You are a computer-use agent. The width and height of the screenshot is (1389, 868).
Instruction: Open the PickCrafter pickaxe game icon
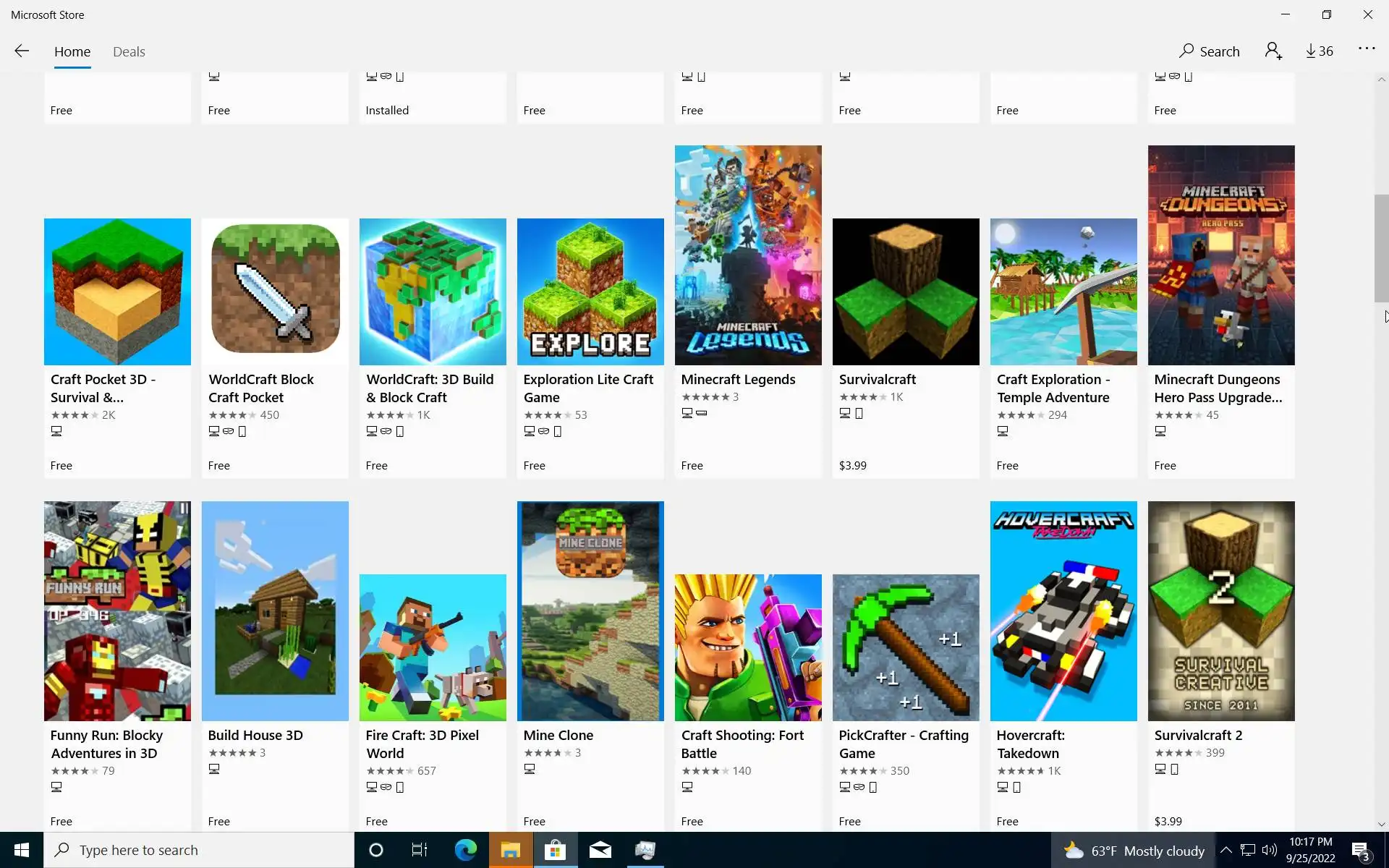pos(905,647)
